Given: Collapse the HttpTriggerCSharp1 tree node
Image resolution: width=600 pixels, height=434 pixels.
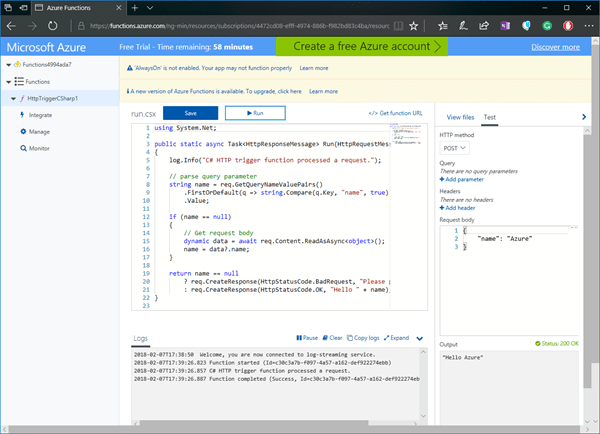Looking at the screenshot, I should (12, 98).
